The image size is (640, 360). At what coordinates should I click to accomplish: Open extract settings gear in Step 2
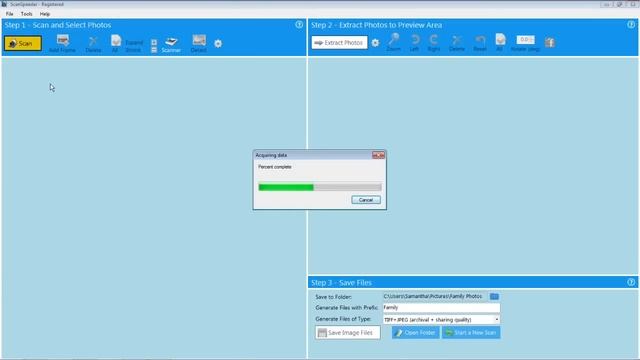[375, 42]
